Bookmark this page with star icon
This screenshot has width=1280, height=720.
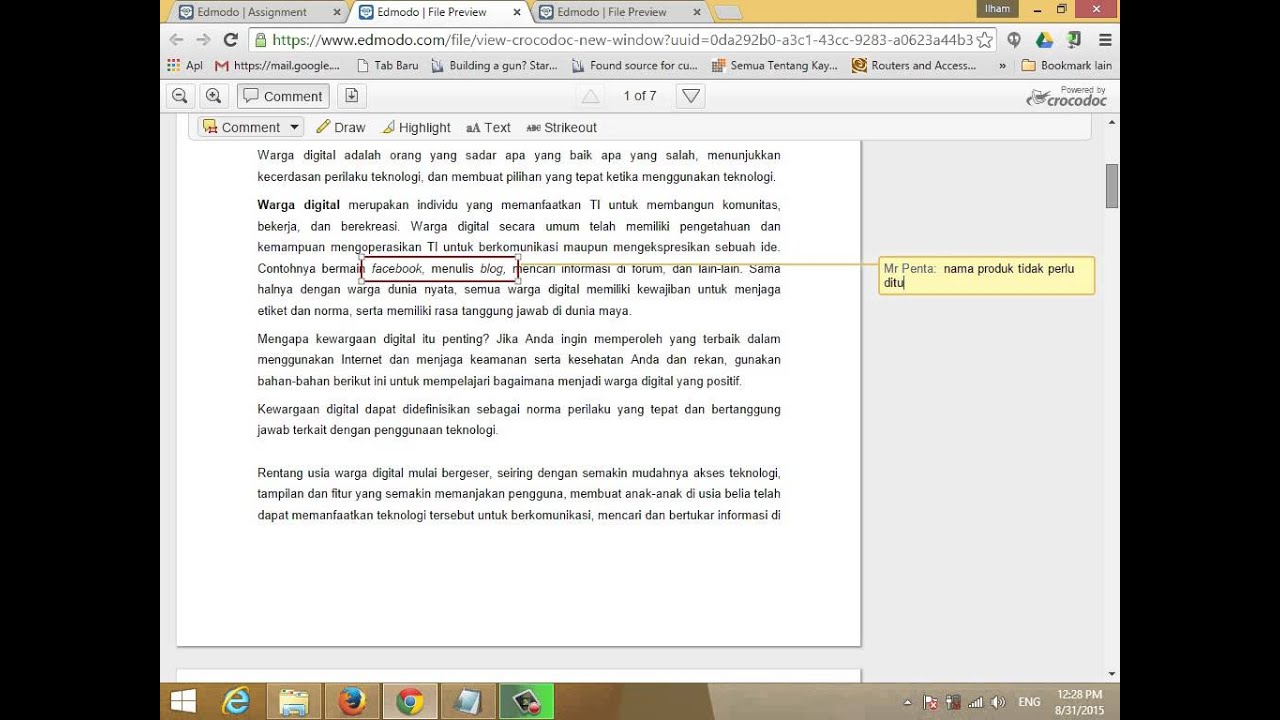(984, 40)
